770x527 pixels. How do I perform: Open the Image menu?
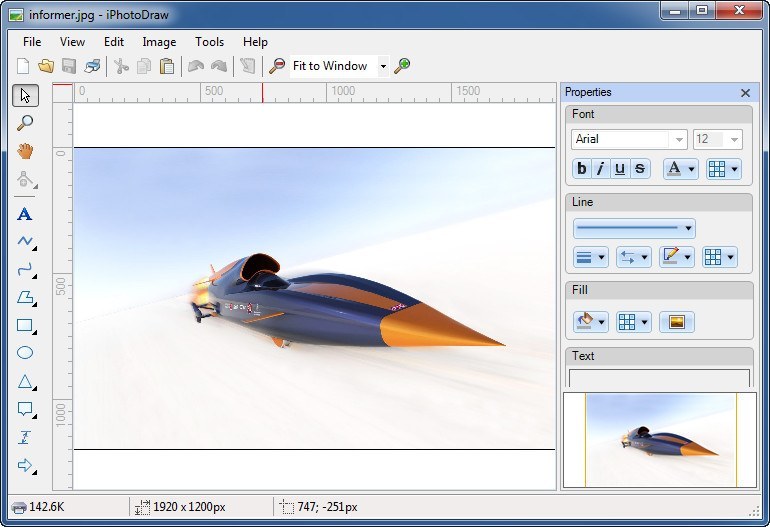159,42
